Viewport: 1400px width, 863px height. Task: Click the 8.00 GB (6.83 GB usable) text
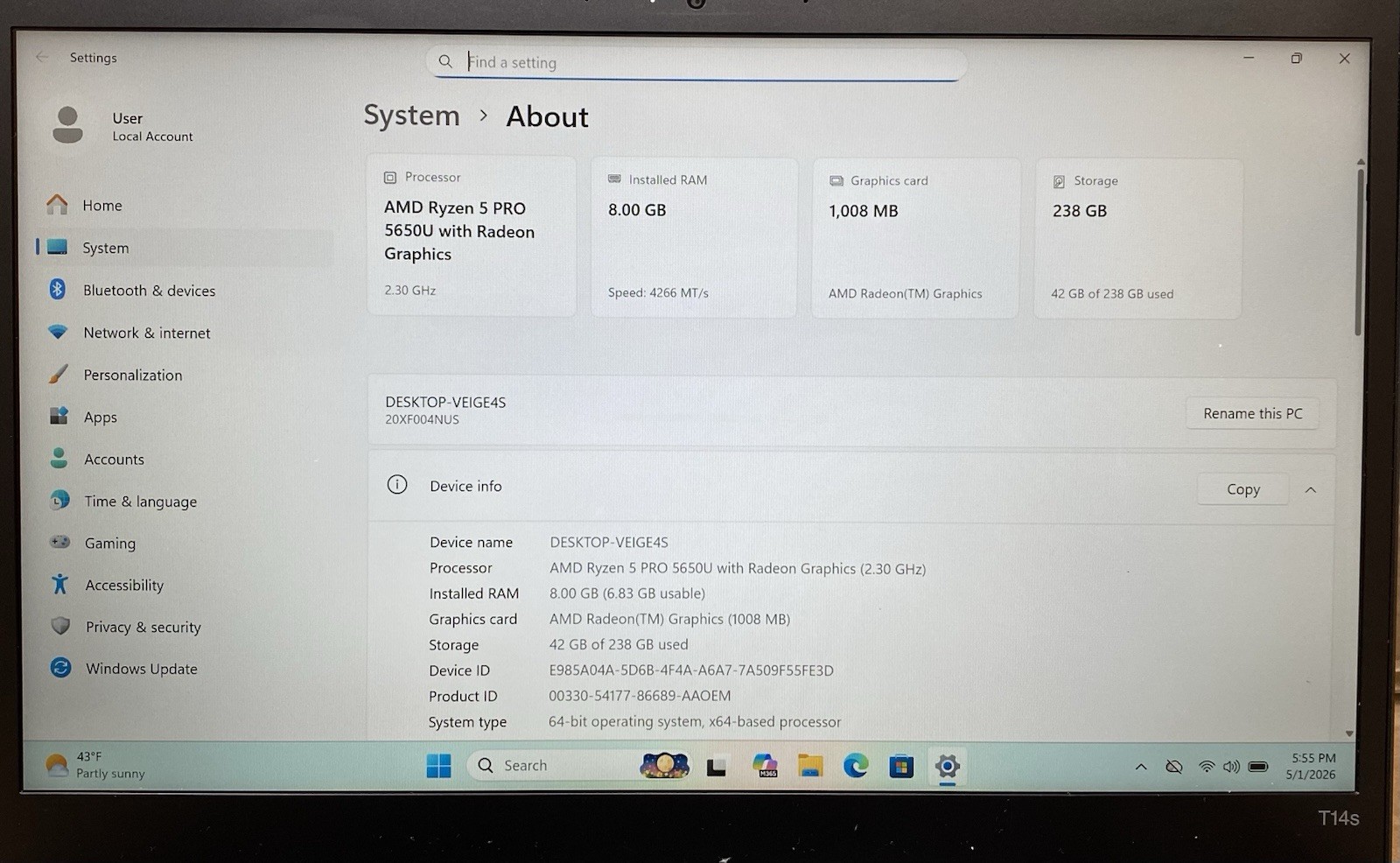[x=627, y=593]
